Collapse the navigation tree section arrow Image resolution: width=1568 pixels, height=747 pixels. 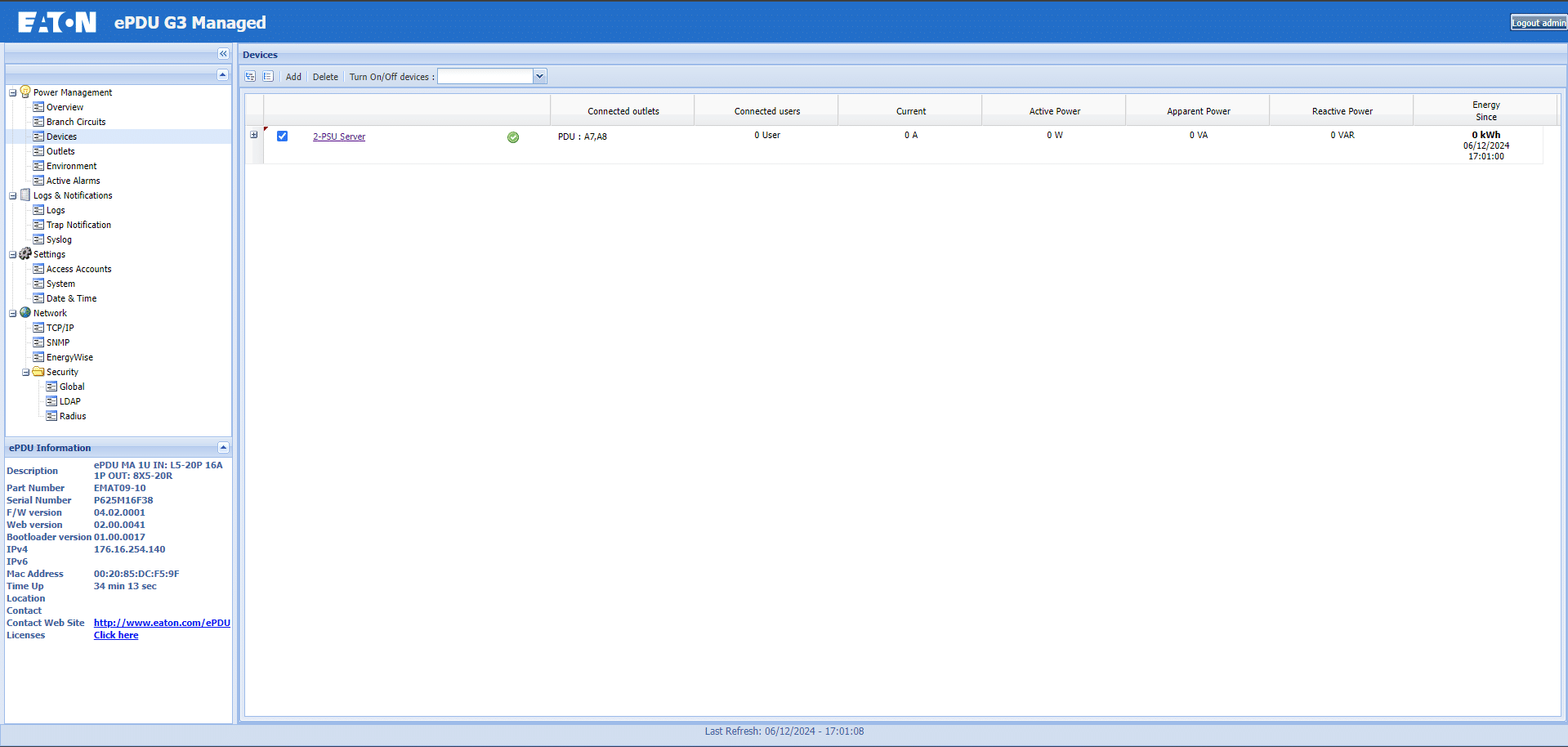[222, 74]
